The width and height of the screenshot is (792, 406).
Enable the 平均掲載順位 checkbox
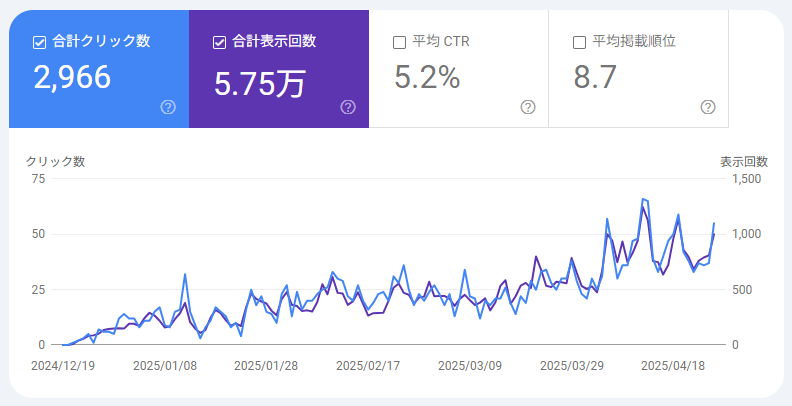click(x=579, y=42)
